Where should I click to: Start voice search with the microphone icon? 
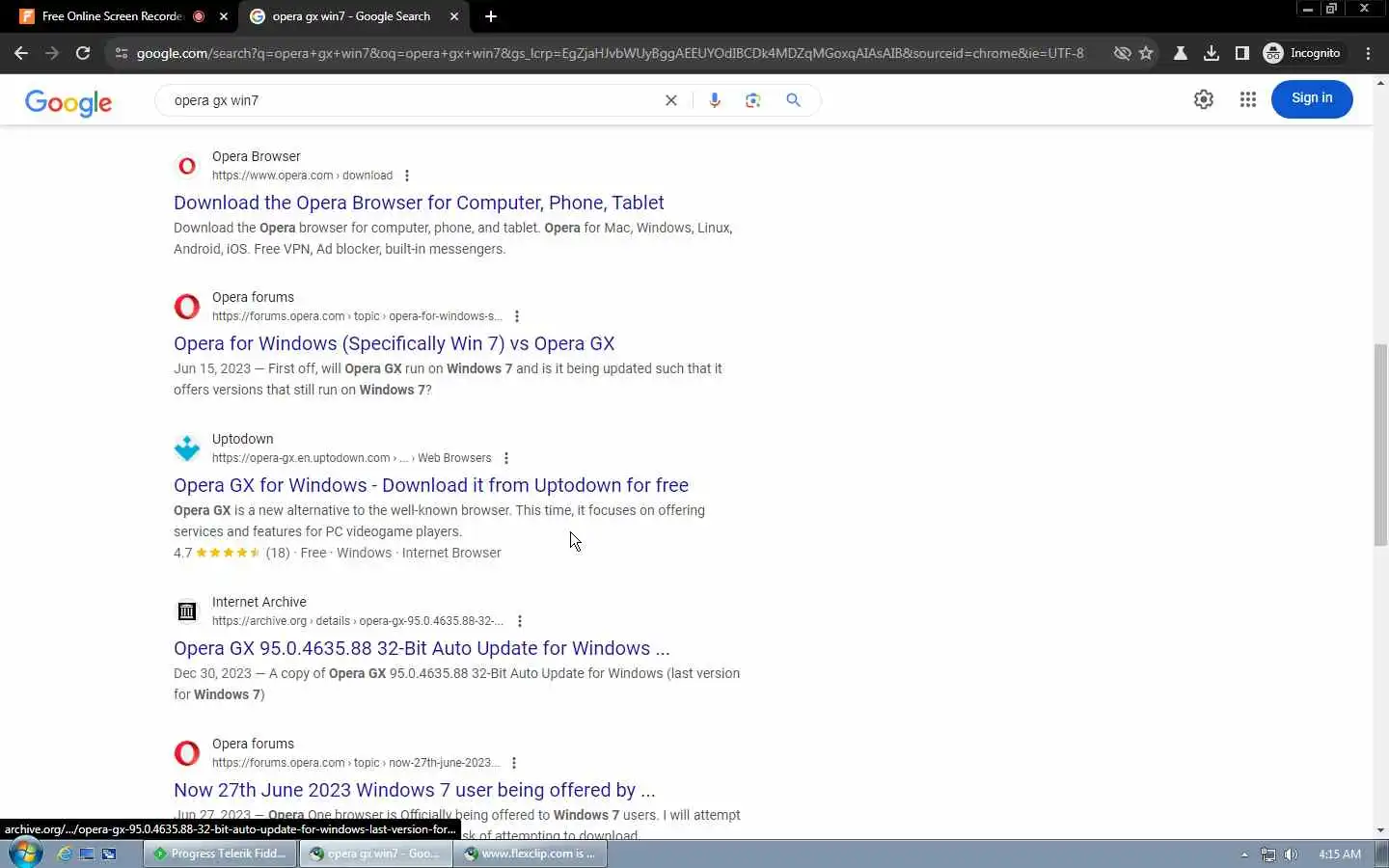715,100
